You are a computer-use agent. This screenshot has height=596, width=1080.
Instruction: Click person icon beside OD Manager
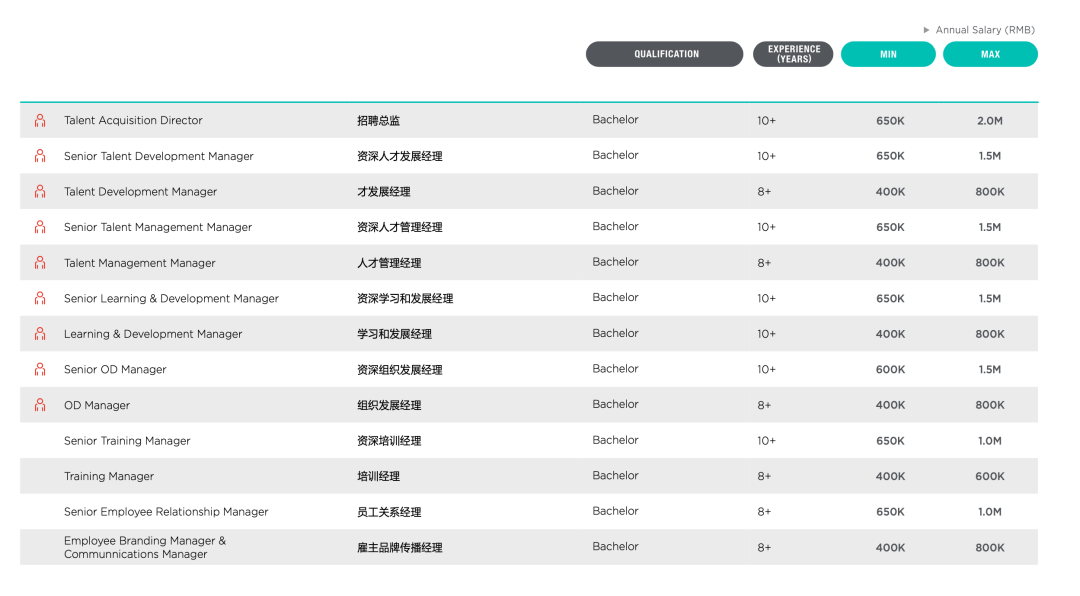(x=40, y=405)
